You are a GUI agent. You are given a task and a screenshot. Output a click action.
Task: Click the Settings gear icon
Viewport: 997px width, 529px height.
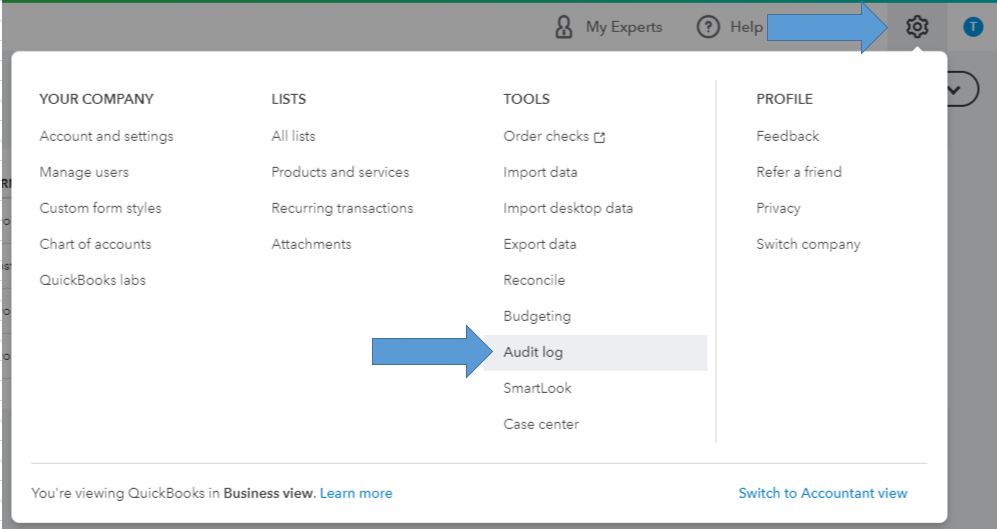[x=917, y=27]
